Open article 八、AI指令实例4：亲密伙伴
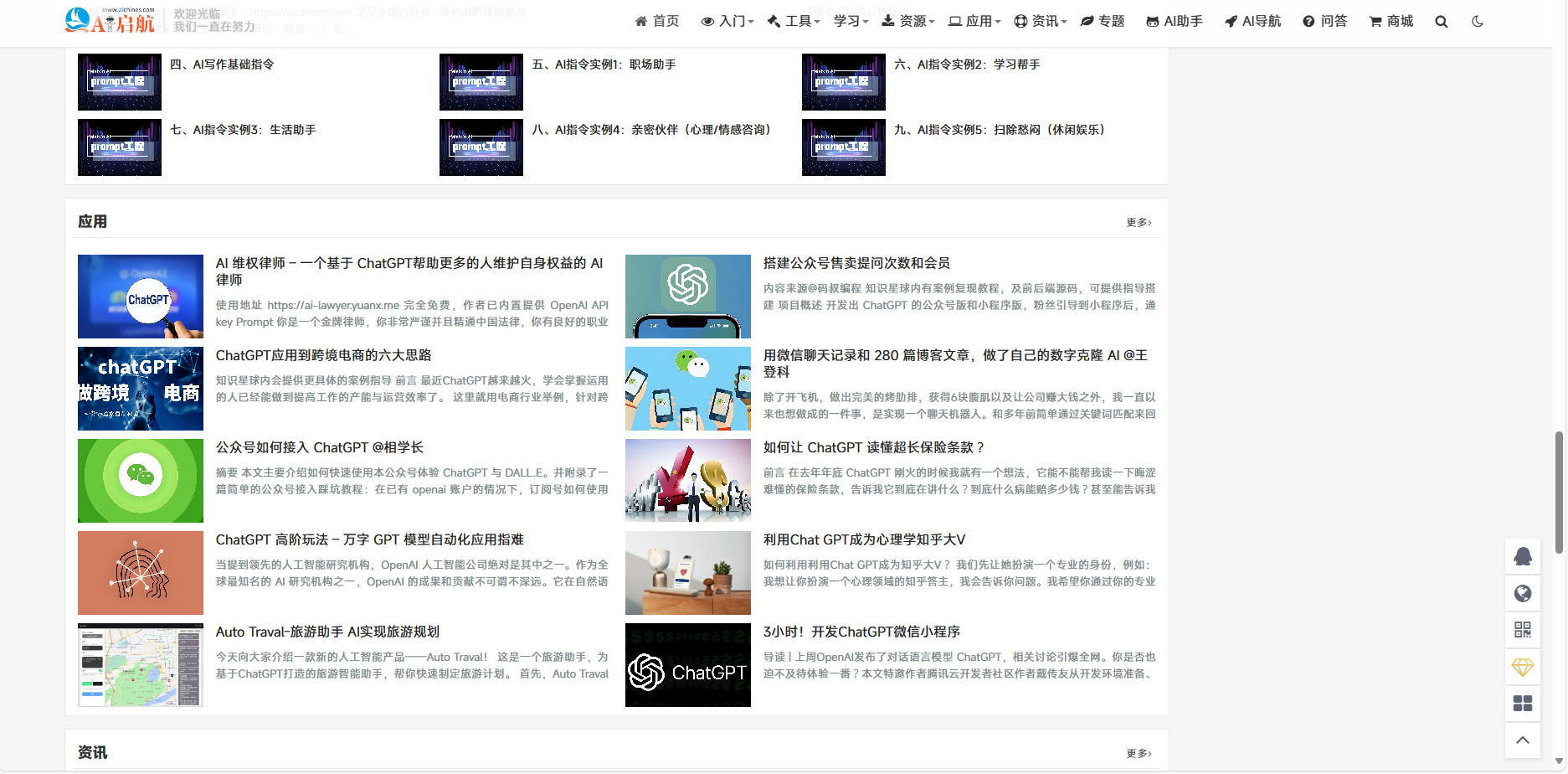Viewport: 1568px width, 774px height. point(651,130)
